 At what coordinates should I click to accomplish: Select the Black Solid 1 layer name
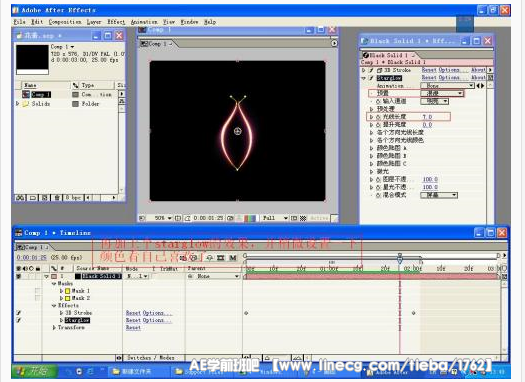(101, 277)
